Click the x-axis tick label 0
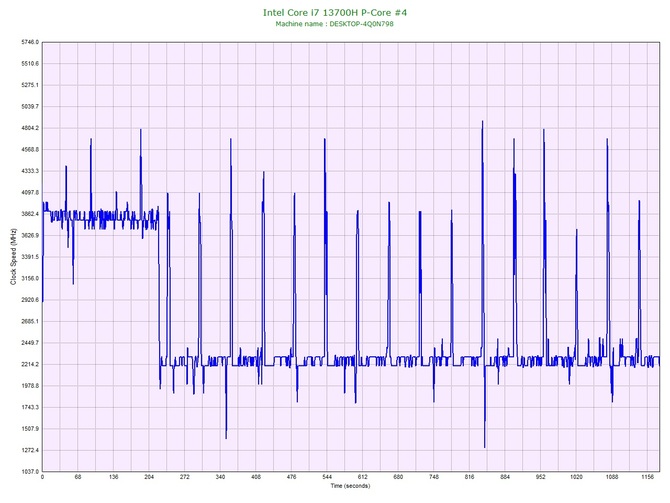 click(x=42, y=477)
